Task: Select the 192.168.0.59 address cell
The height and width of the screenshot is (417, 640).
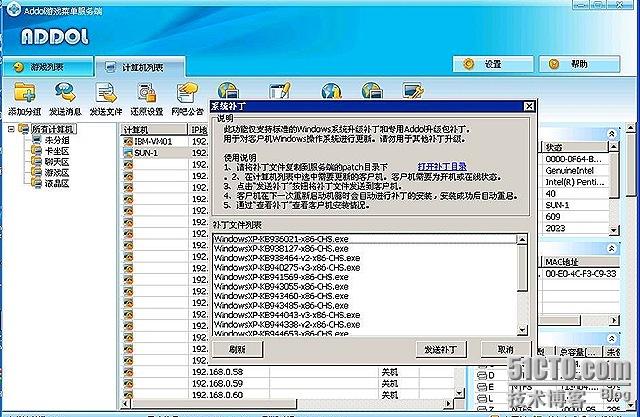Action: [218, 384]
